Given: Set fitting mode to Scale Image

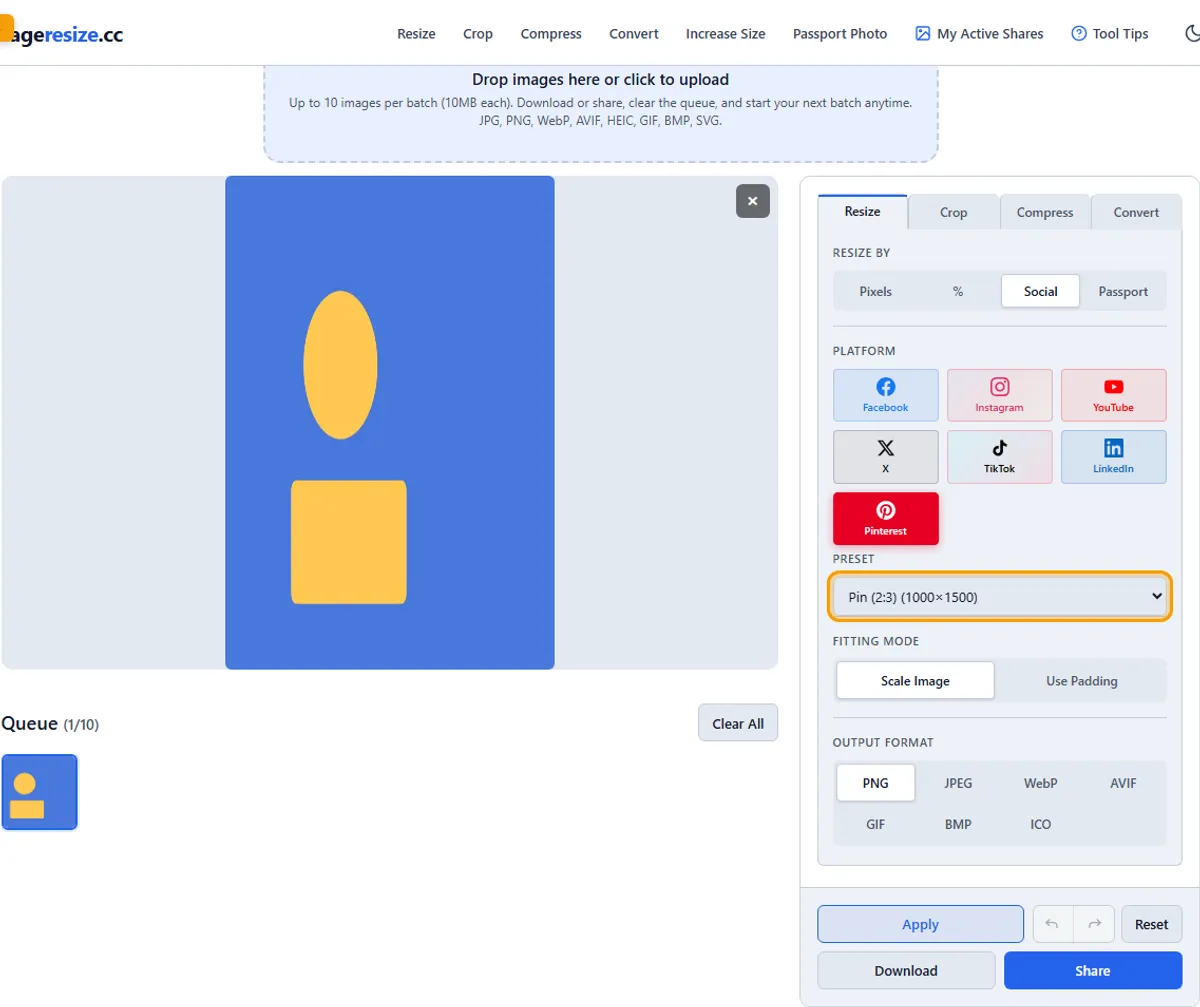Looking at the screenshot, I should pos(915,680).
